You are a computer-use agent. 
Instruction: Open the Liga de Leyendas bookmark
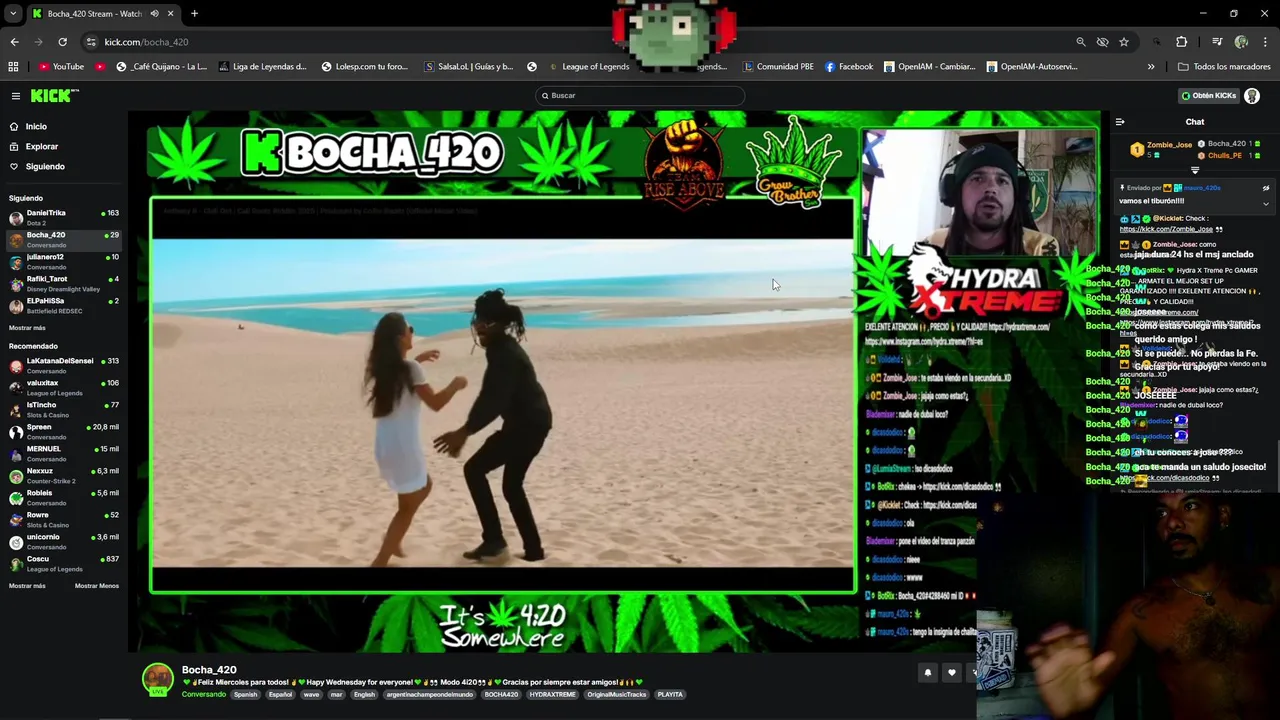coord(262,67)
